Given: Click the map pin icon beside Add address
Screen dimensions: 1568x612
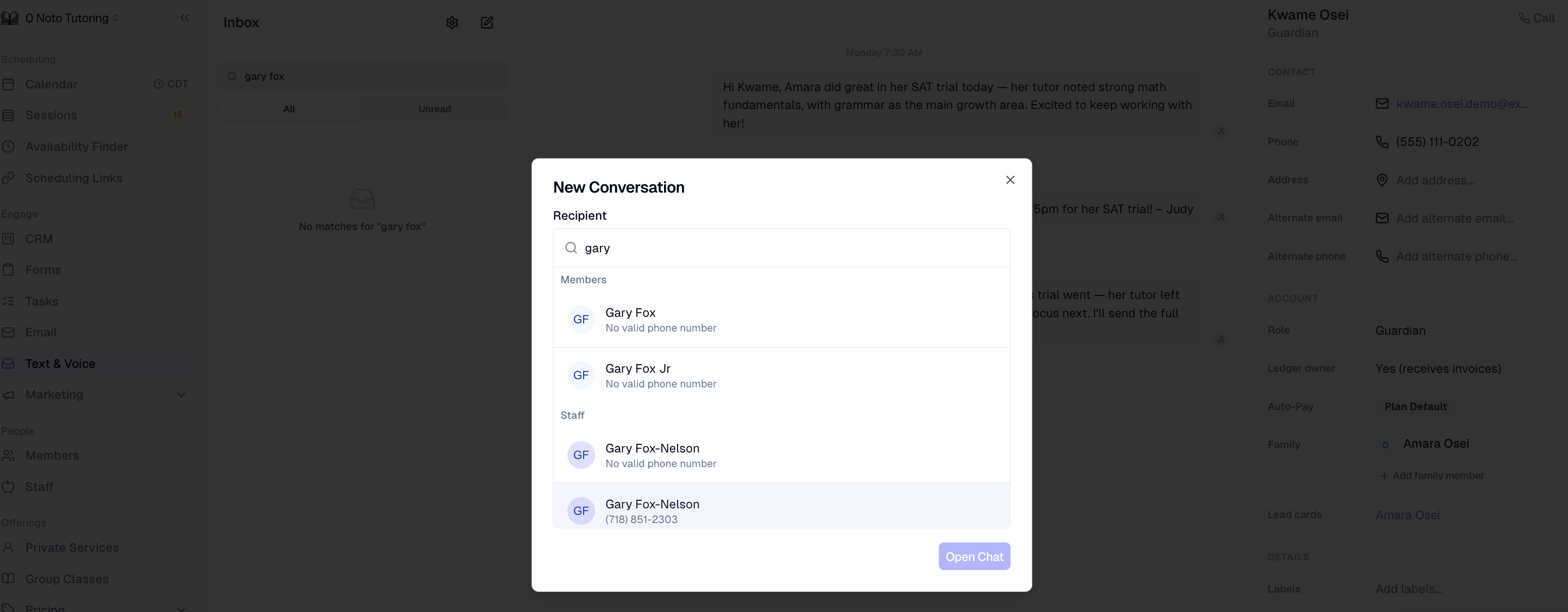Looking at the screenshot, I should [1382, 180].
